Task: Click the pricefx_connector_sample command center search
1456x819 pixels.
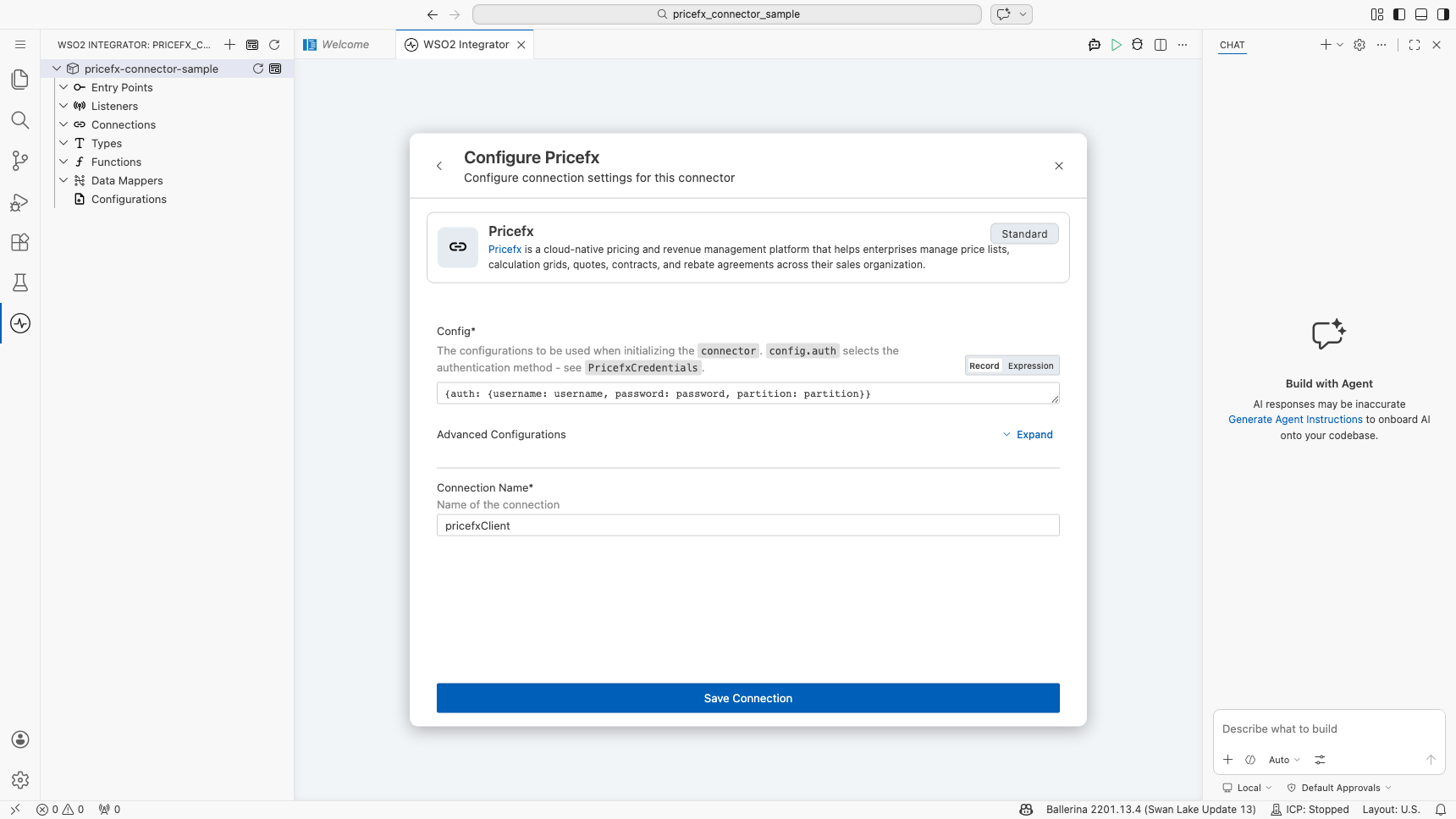Action: (x=727, y=14)
